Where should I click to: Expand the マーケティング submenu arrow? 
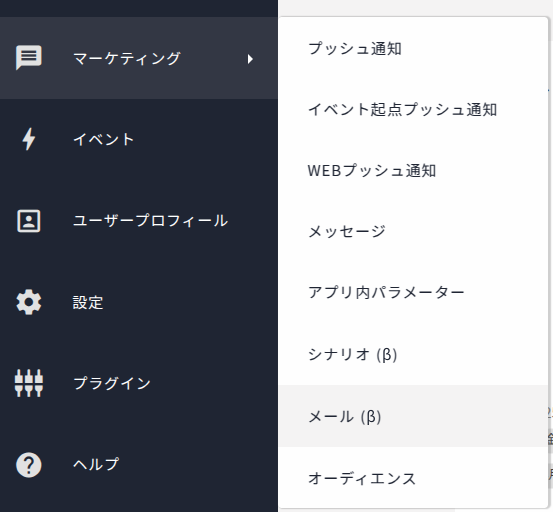[250, 59]
